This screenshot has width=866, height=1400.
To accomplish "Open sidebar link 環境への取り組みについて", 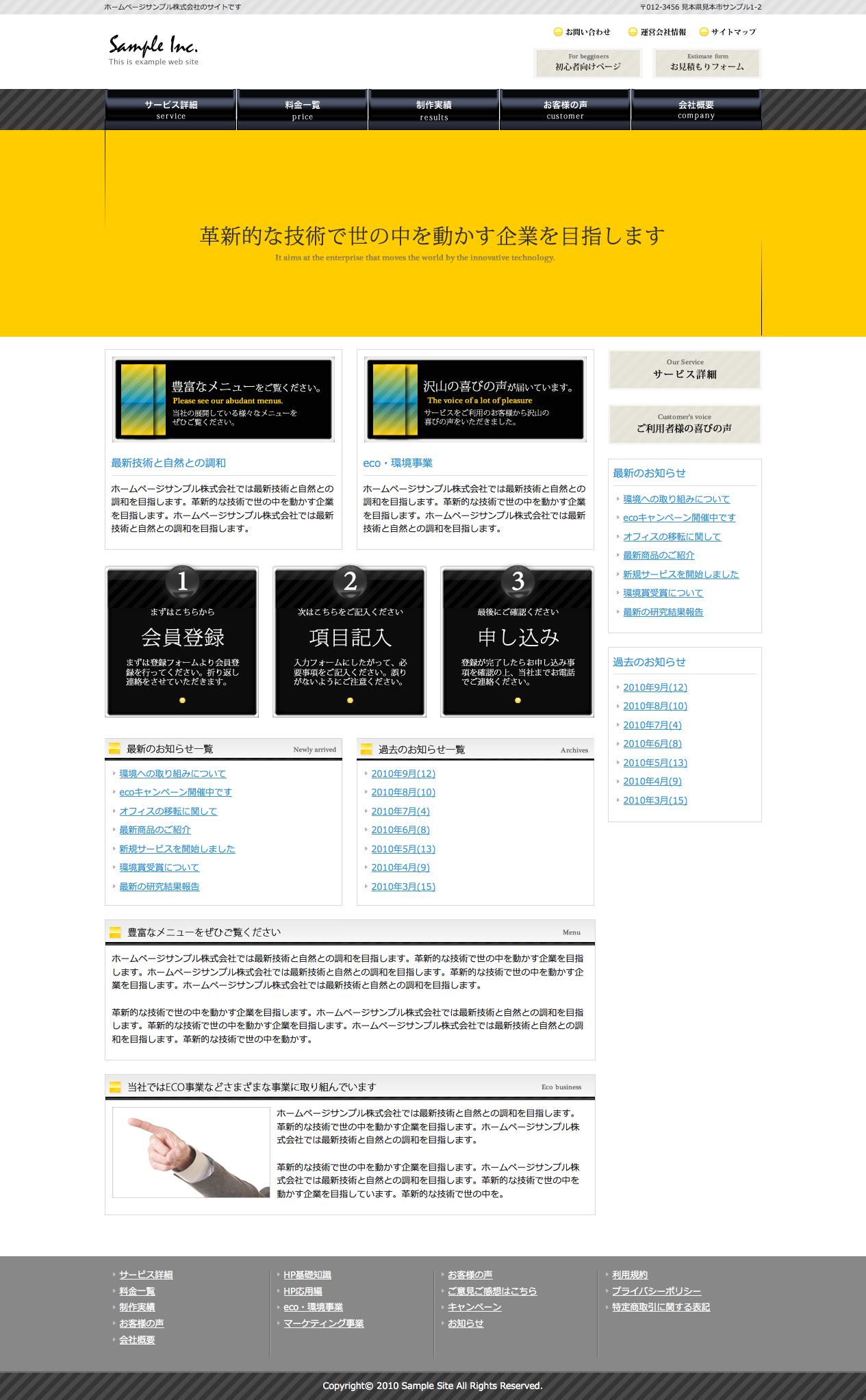I will pyautogui.click(x=676, y=499).
